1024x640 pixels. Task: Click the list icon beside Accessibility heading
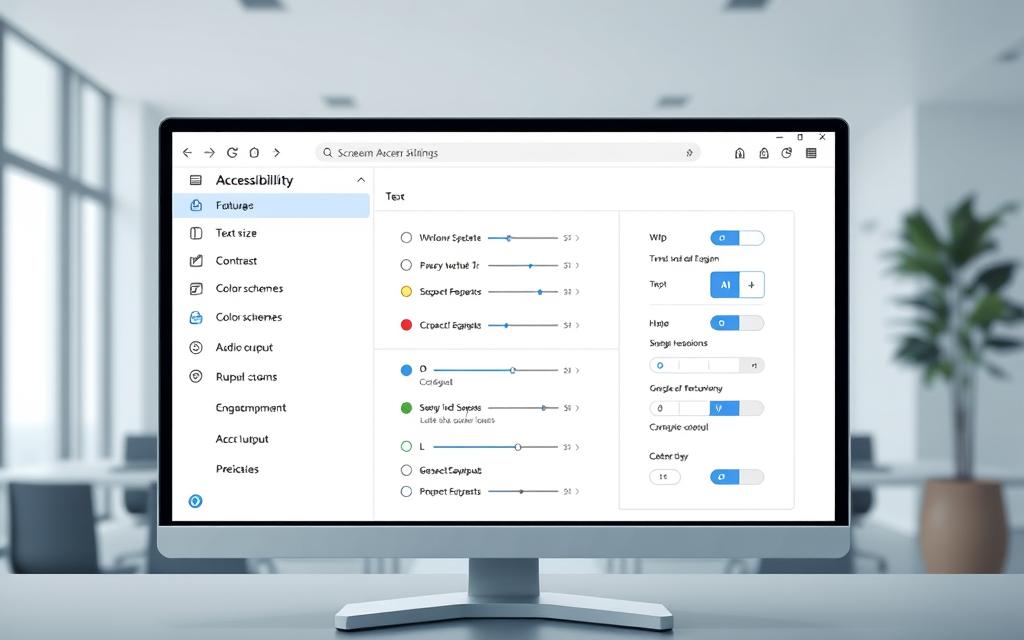tap(196, 180)
